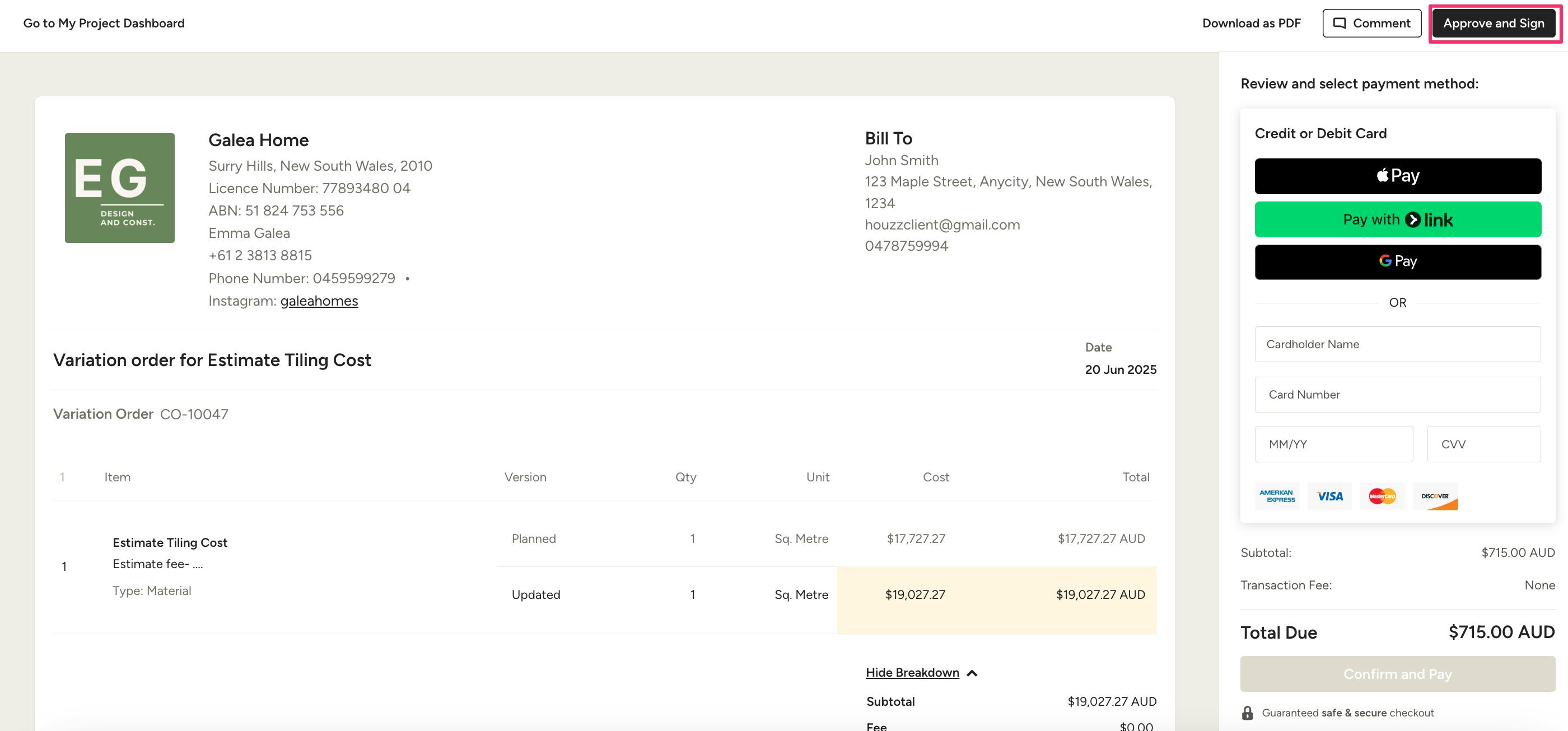The height and width of the screenshot is (731, 1568).
Task: Choose Pay with Link option
Action: [x=1398, y=219]
